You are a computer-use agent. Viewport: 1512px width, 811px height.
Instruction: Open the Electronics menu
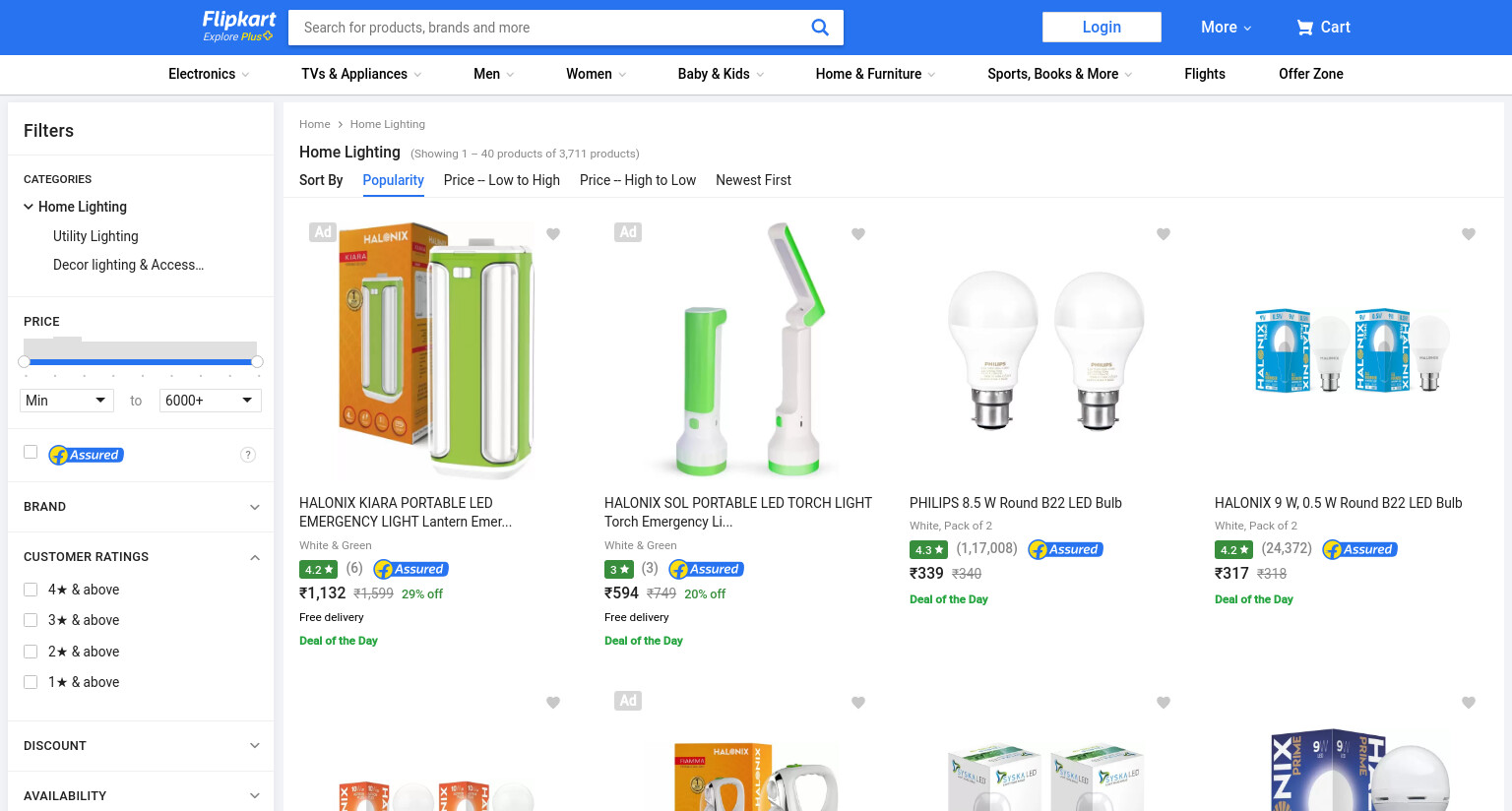click(209, 74)
